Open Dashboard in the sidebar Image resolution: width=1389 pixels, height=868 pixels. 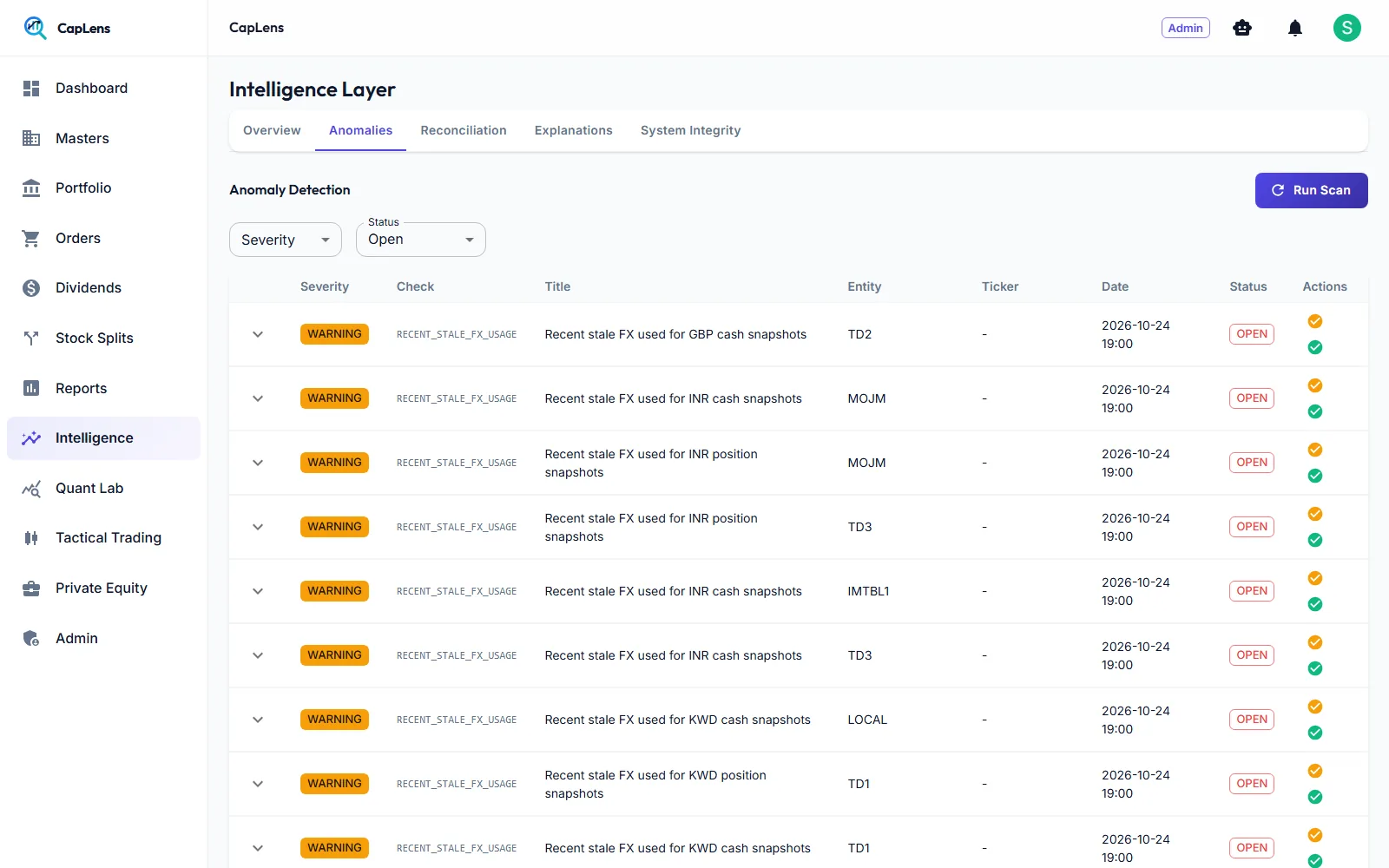pos(103,88)
